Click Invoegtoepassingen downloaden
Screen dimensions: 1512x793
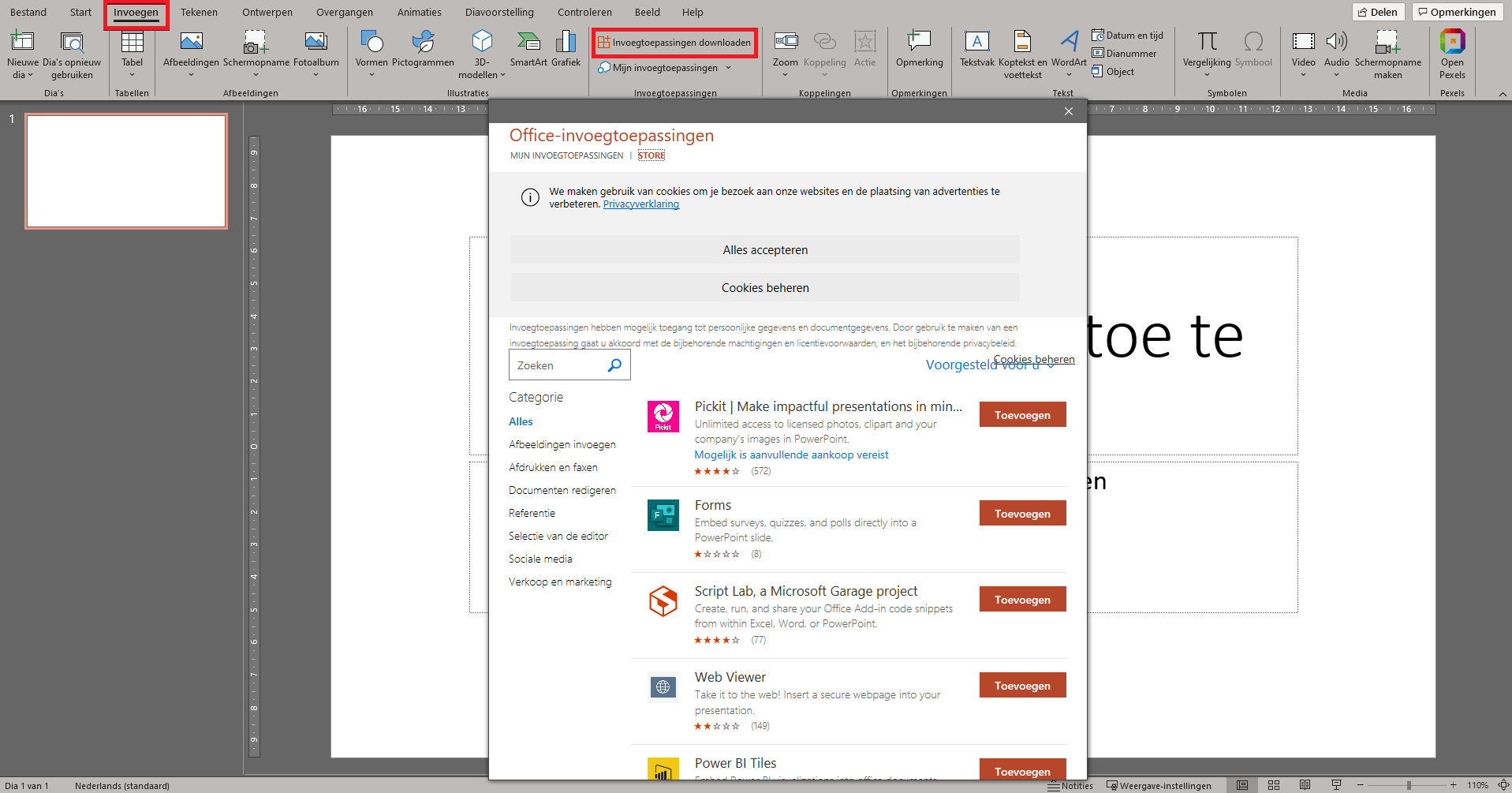click(674, 43)
